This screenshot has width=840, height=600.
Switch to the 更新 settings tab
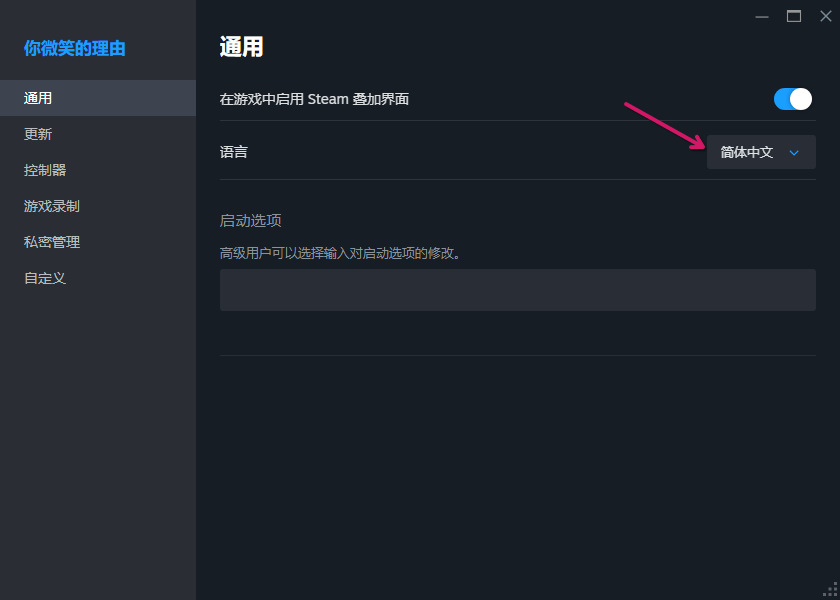(x=38, y=134)
